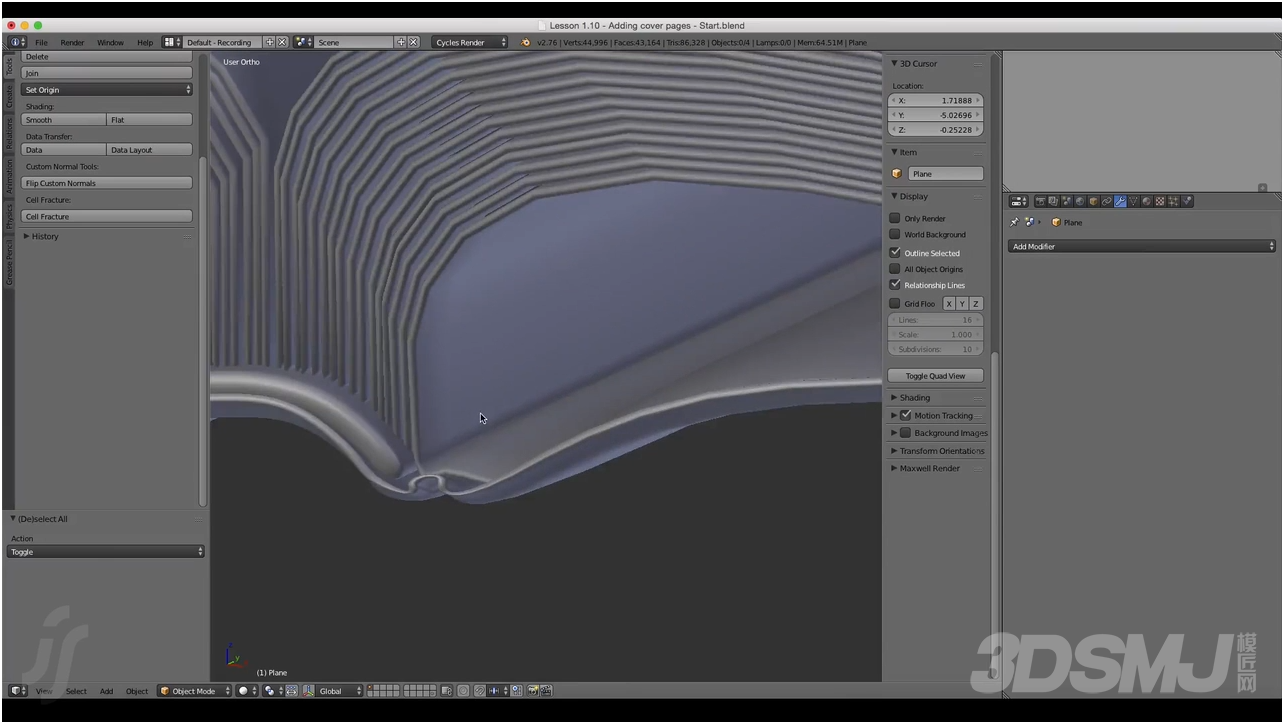The image size is (1284, 724).
Task: Open the Texture checker tab icon
Action: (1160, 201)
